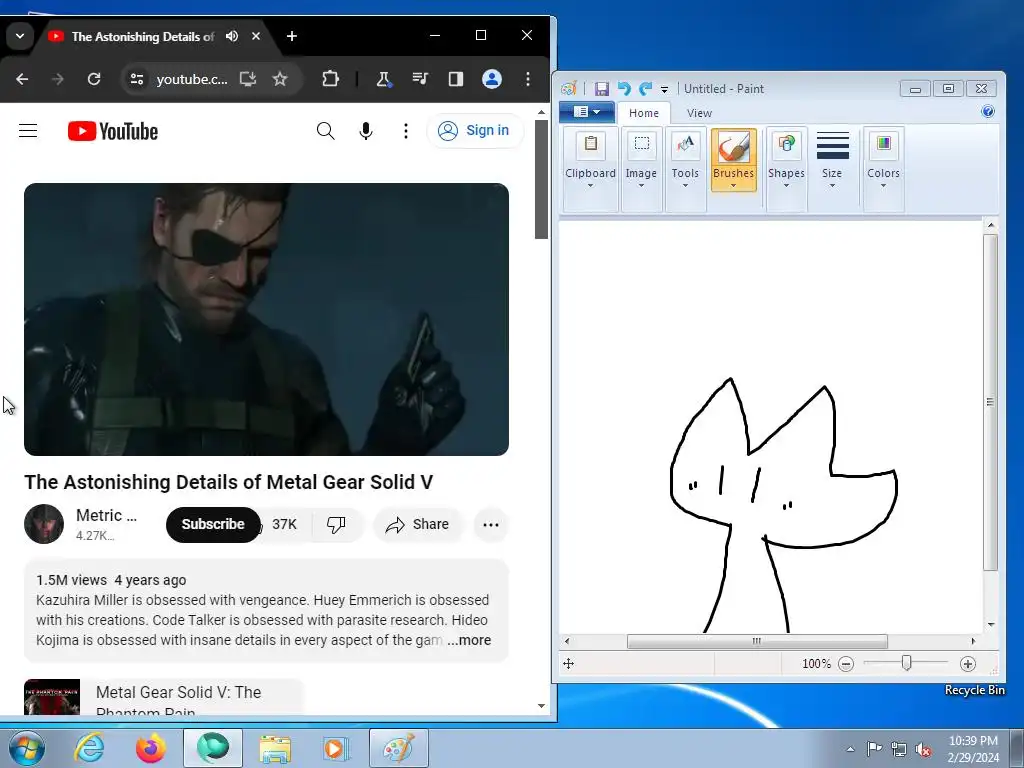Screen dimensions: 1024x768
Task: Click the install app icon in address bar
Action: [x=248, y=79]
